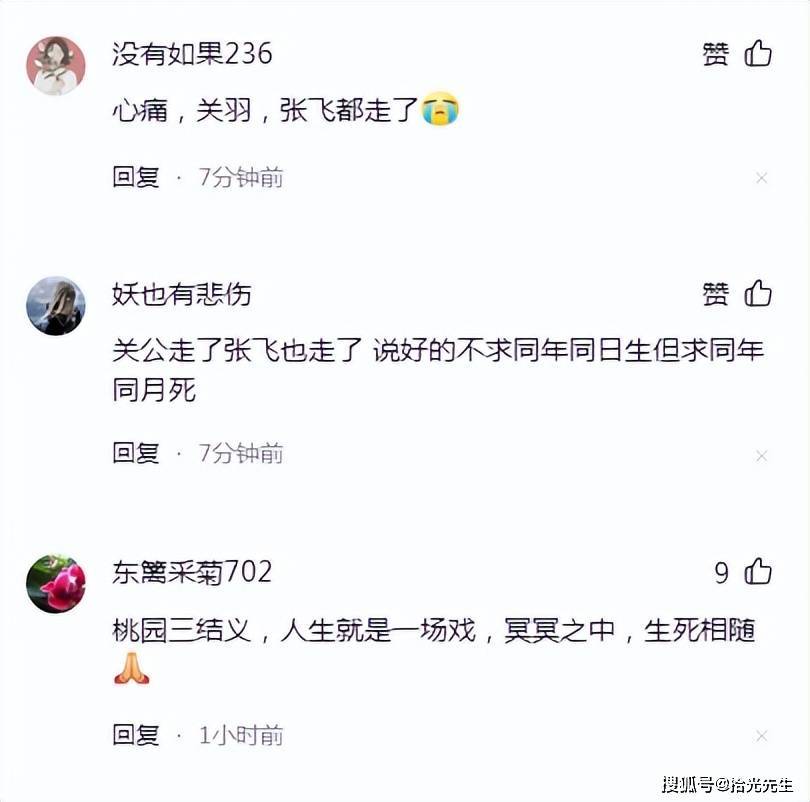Screen dimensions: 810x802
Task: Click the crying emoji in first comment
Action: click(440, 109)
